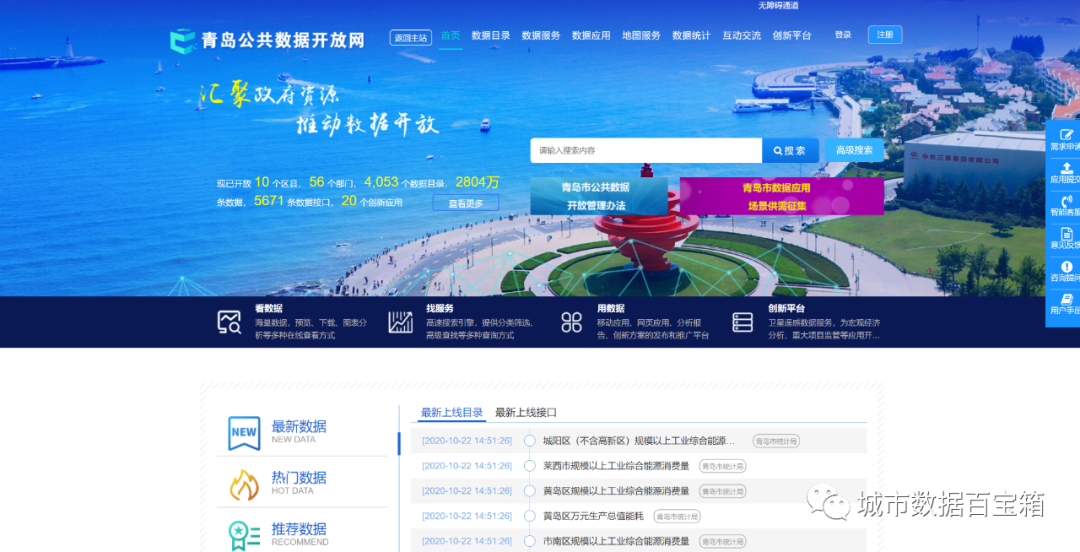Click the 看数据 heading text
Image resolution: width=1080 pixels, height=552 pixels.
click(269, 309)
